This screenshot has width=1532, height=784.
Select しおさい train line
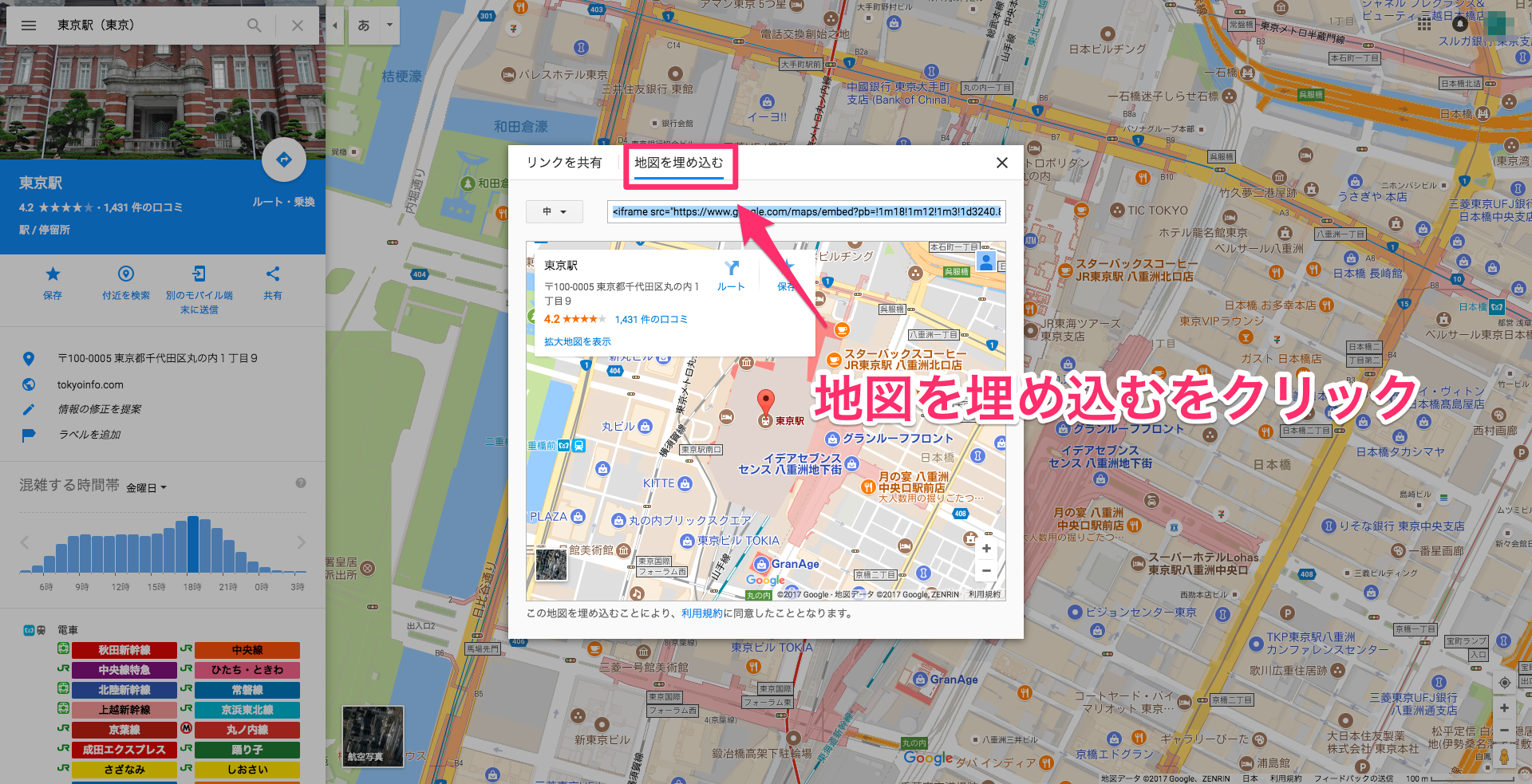[x=247, y=770]
